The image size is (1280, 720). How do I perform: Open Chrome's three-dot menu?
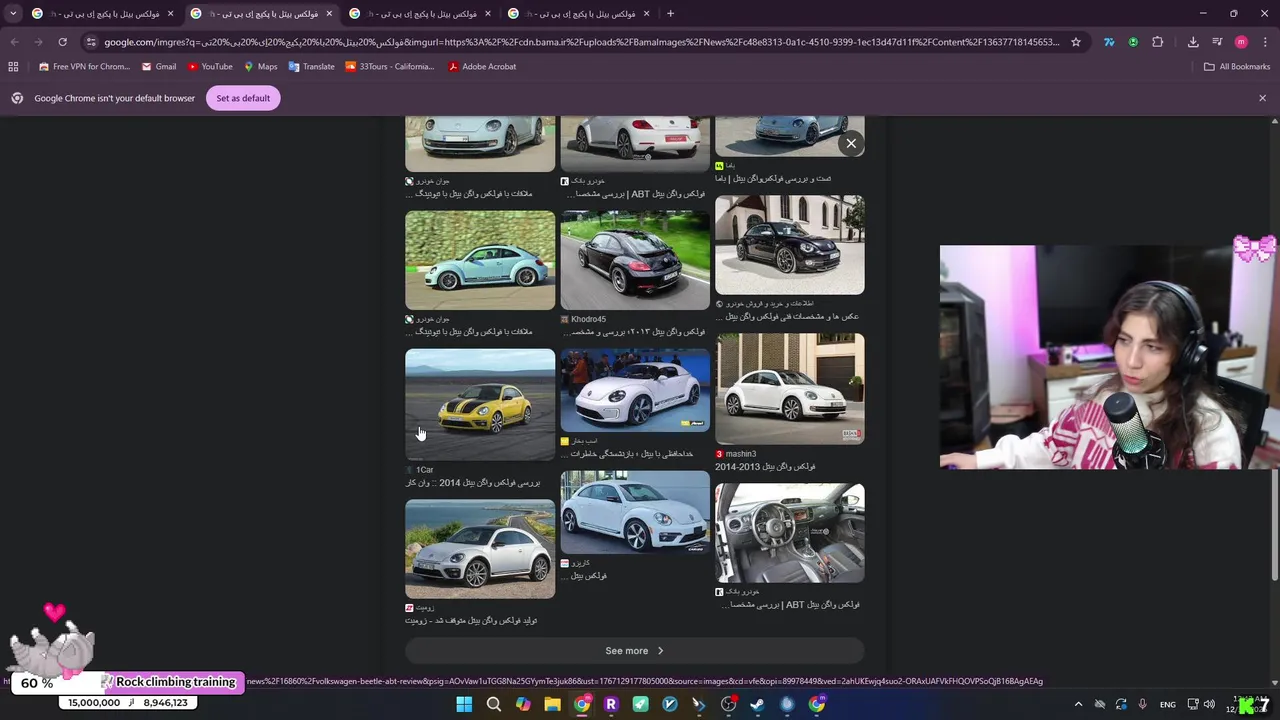(1265, 42)
